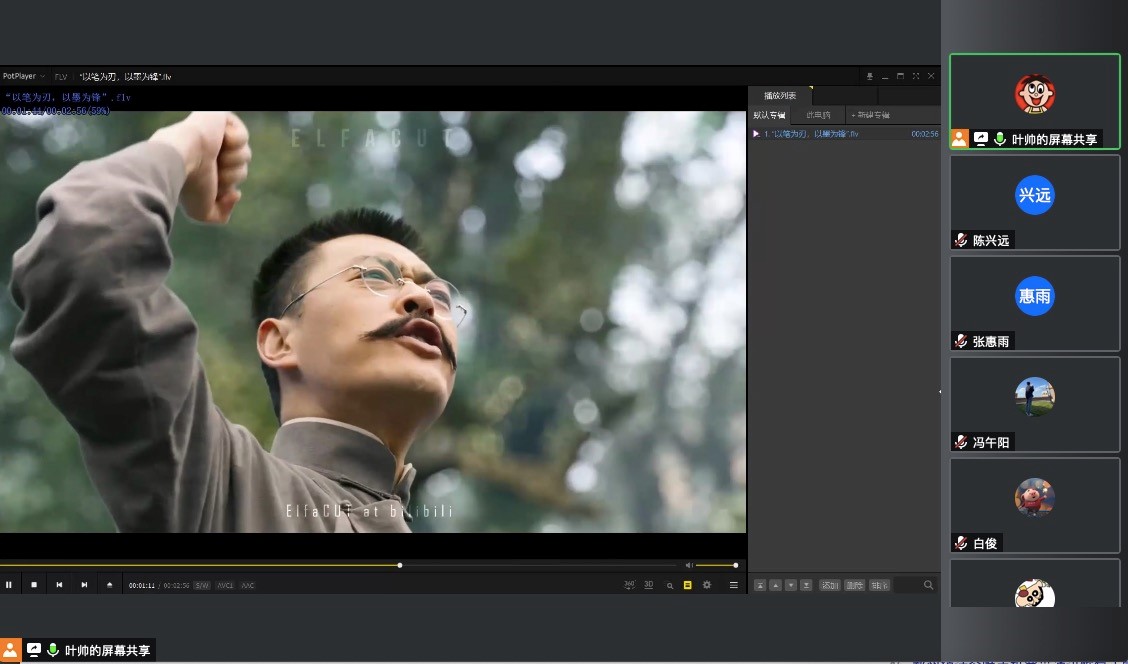The image size is (1128, 664).
Task: Toggle 360-degree video mode
Action: point(629,585)
